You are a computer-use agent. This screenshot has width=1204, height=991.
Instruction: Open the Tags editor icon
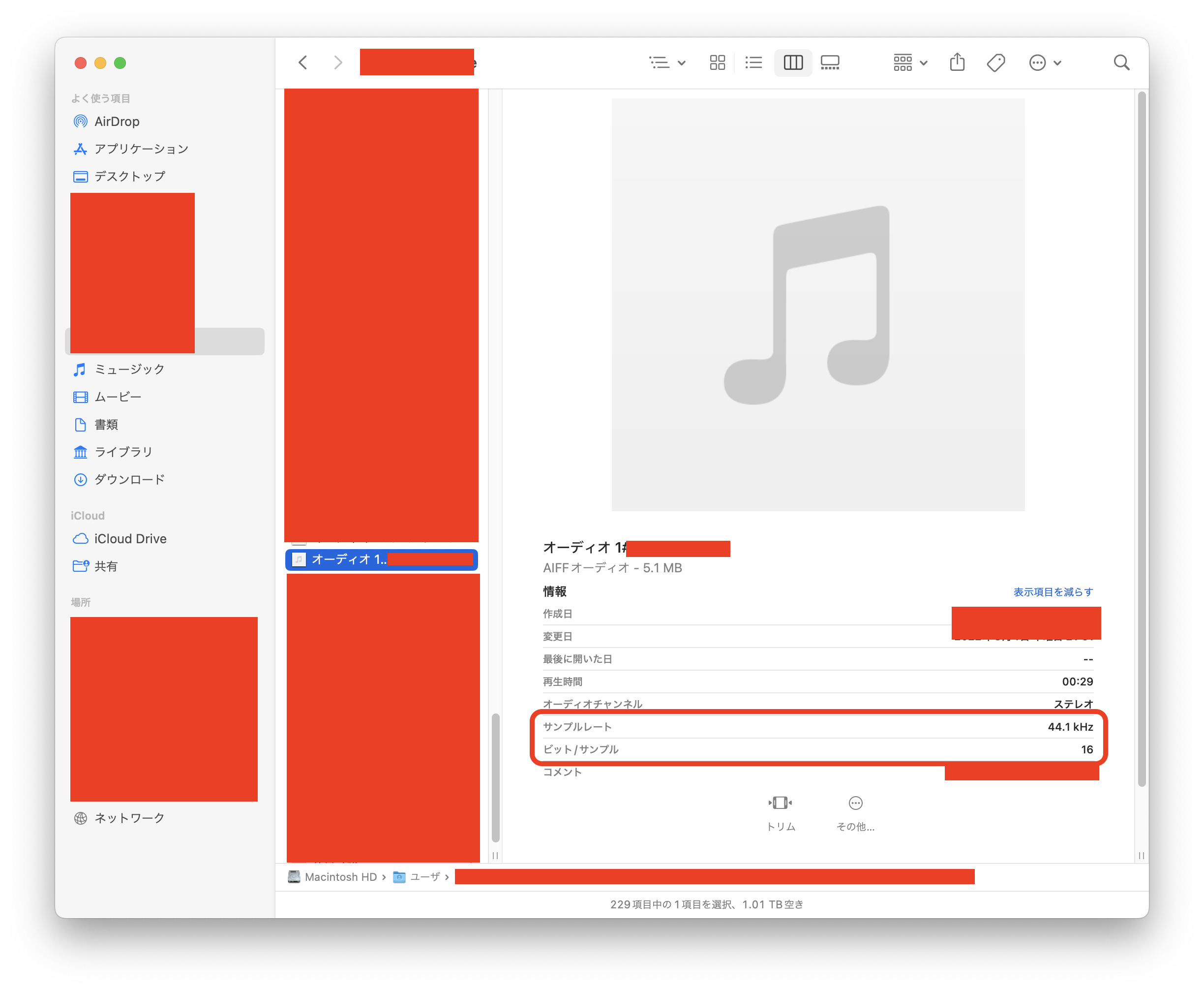pyautogui.click(x=996, y=62)
